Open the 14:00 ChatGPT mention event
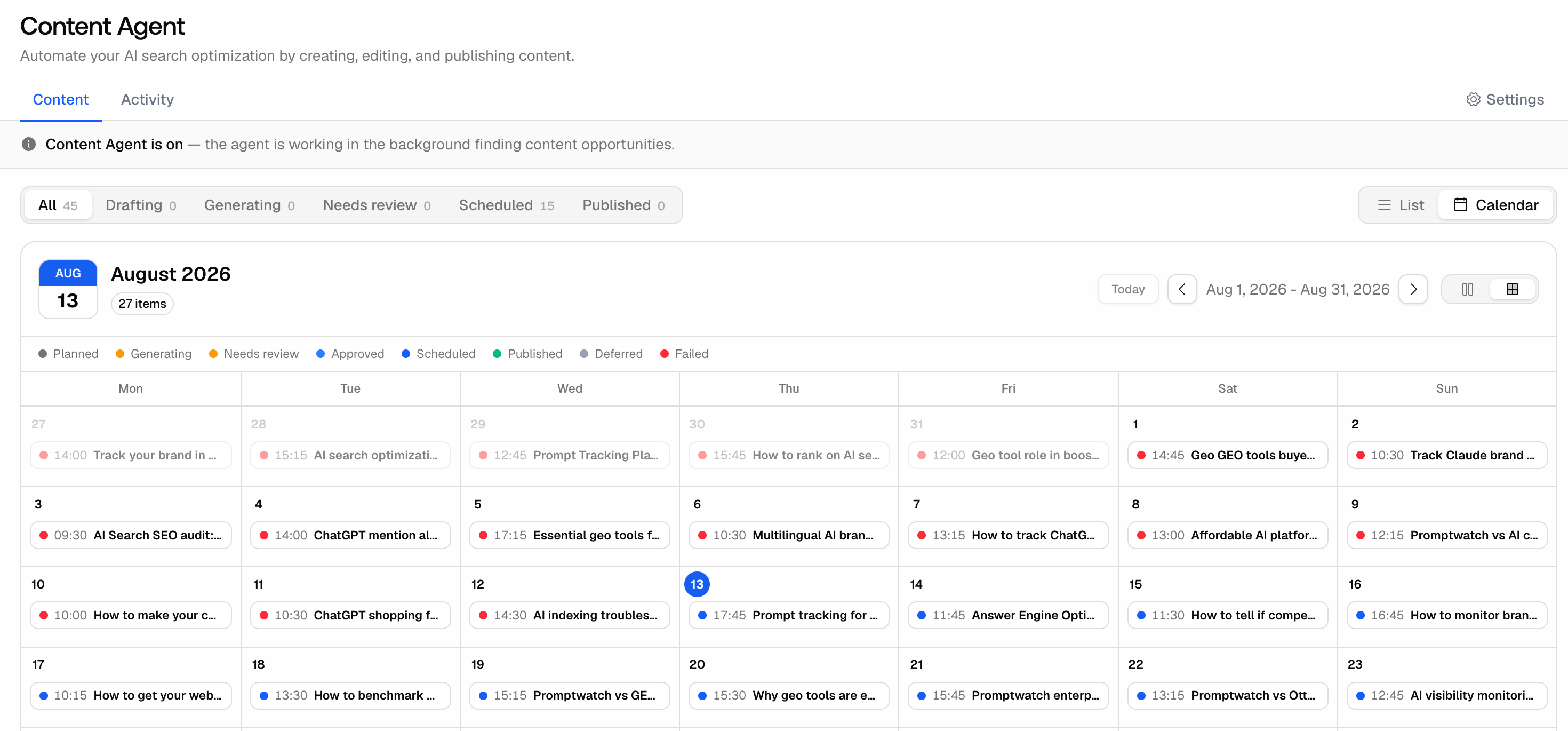 [x=350, y=535]
